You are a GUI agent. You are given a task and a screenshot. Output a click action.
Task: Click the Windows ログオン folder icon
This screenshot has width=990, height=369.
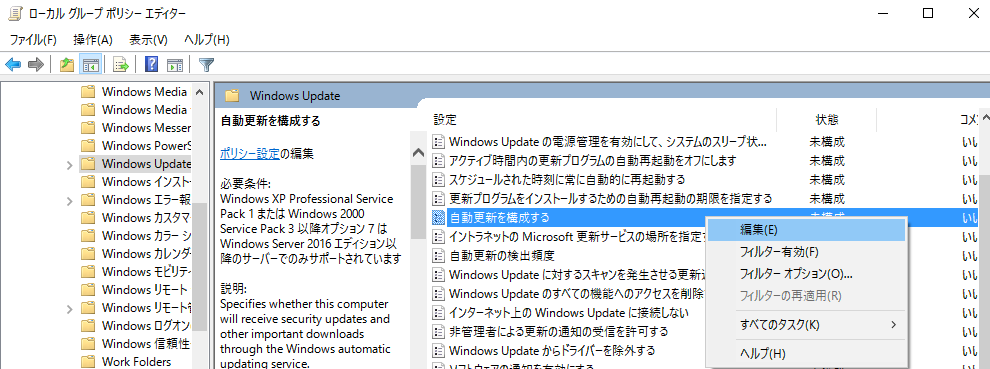[x=88, y=326]
